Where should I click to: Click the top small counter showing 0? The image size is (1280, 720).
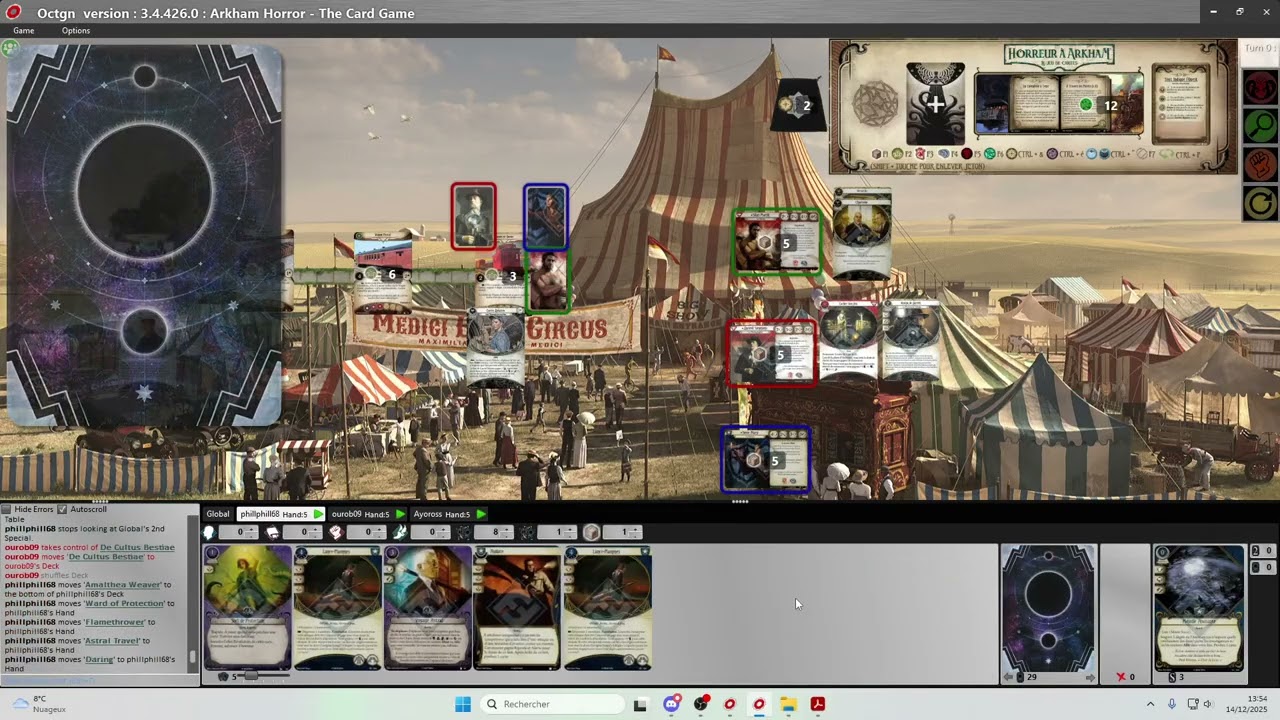pos(1262,551)
